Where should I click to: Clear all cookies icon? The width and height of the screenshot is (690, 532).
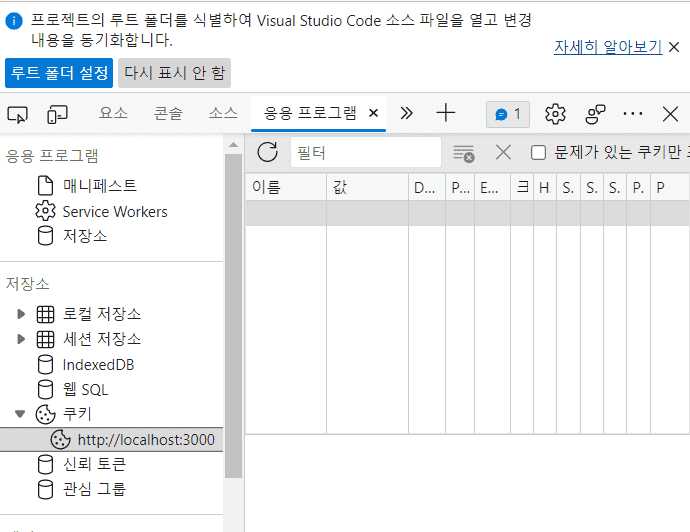click(464, 154)
